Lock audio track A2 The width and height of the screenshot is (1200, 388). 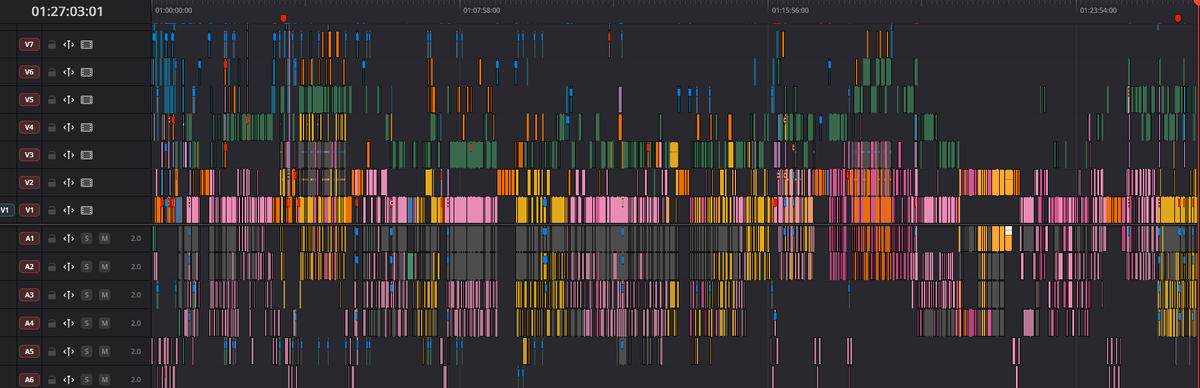tap(51, 267)
